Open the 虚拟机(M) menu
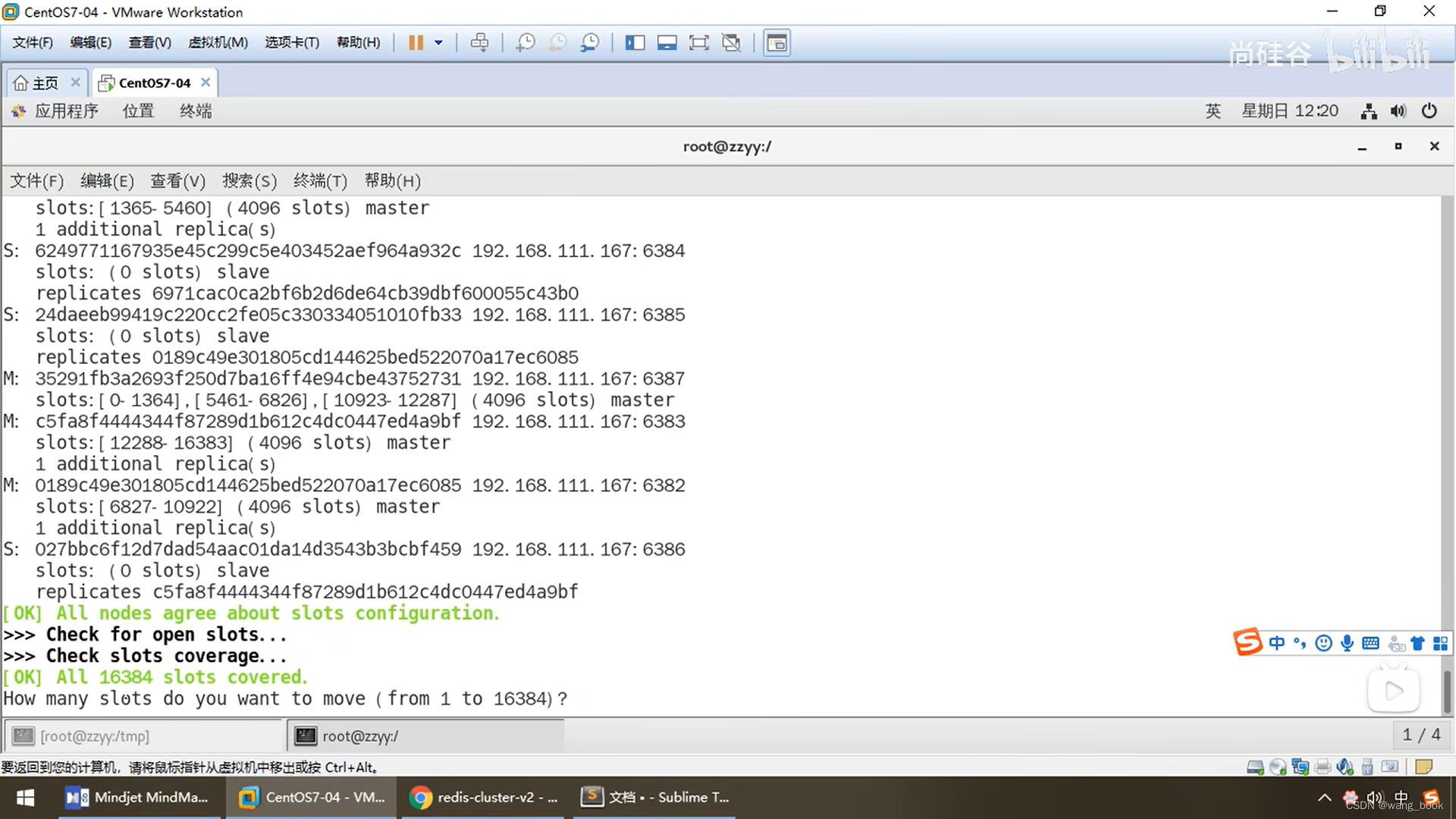Viewport: 1456px width, 819px height. [218, 42]
